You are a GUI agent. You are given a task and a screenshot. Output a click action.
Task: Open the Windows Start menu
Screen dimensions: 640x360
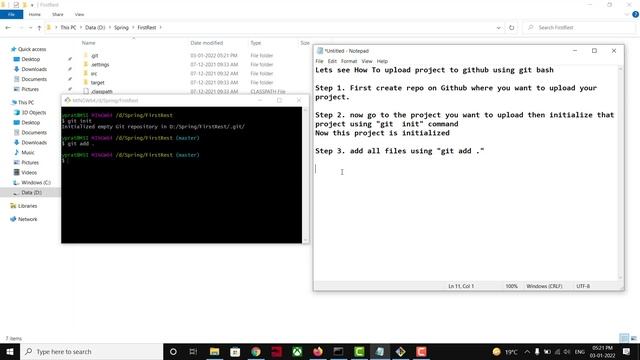point(10,351)
